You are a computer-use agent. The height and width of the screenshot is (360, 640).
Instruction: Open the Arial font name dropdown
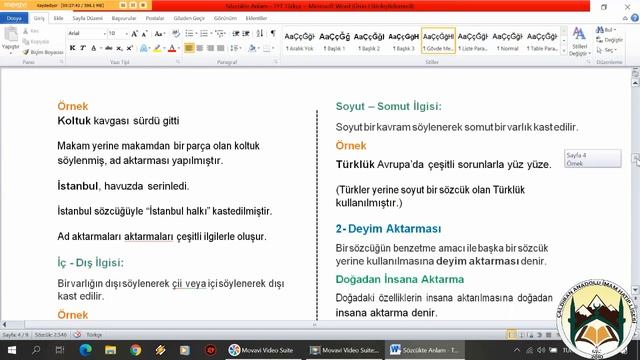point(104,33)
